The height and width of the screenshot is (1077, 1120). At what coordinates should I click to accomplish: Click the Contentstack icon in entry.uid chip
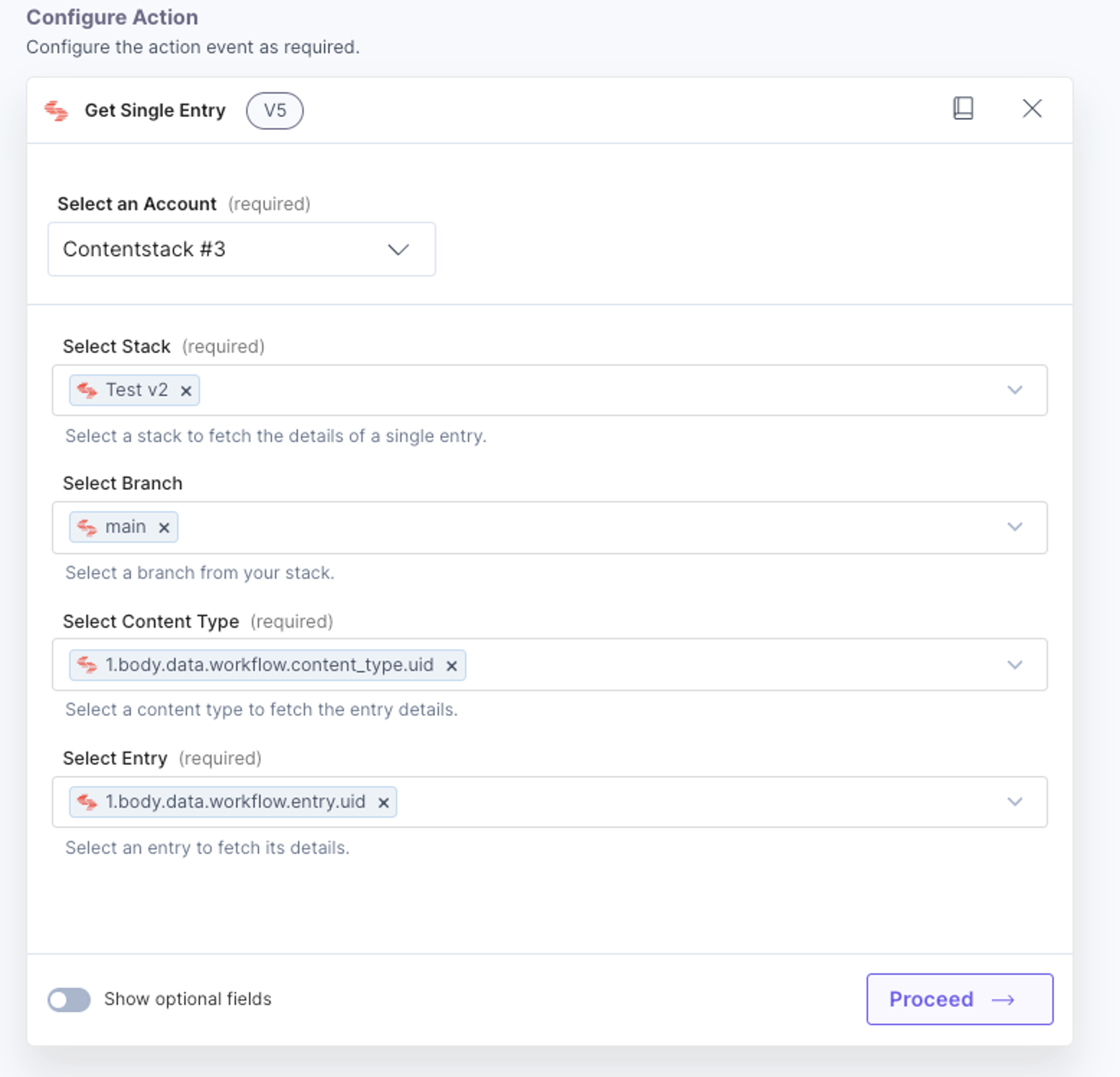(87, 802)
